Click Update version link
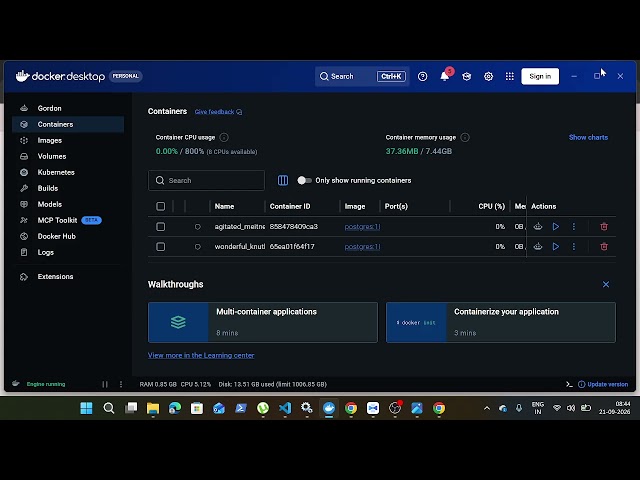 603,384
